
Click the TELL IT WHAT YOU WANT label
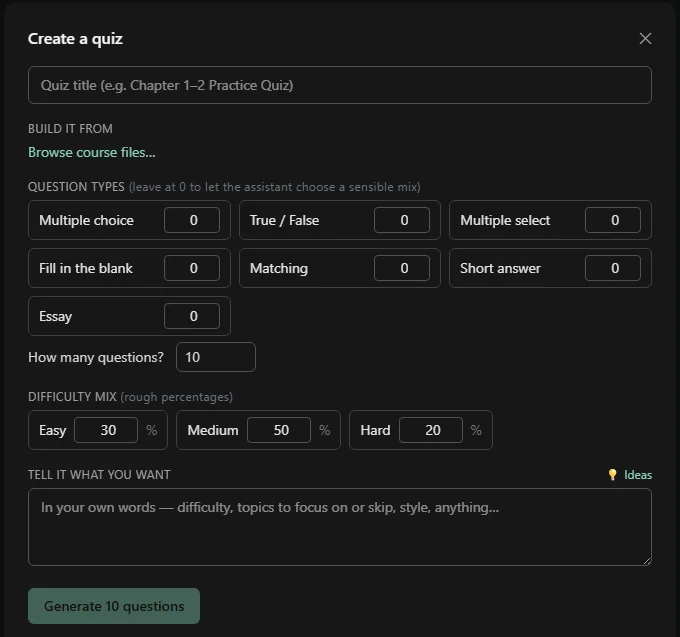point(99,475)
